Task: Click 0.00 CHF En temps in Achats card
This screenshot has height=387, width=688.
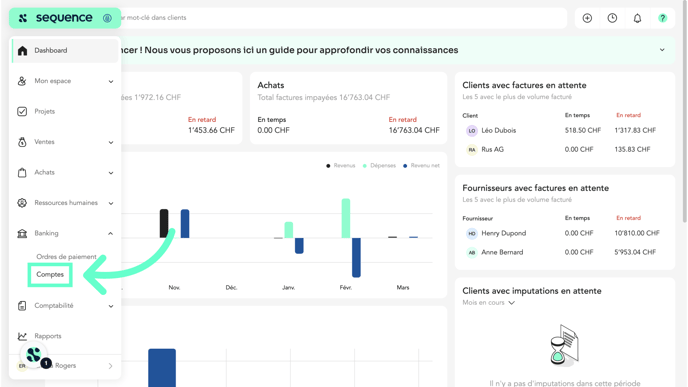Action: point(273,130)
